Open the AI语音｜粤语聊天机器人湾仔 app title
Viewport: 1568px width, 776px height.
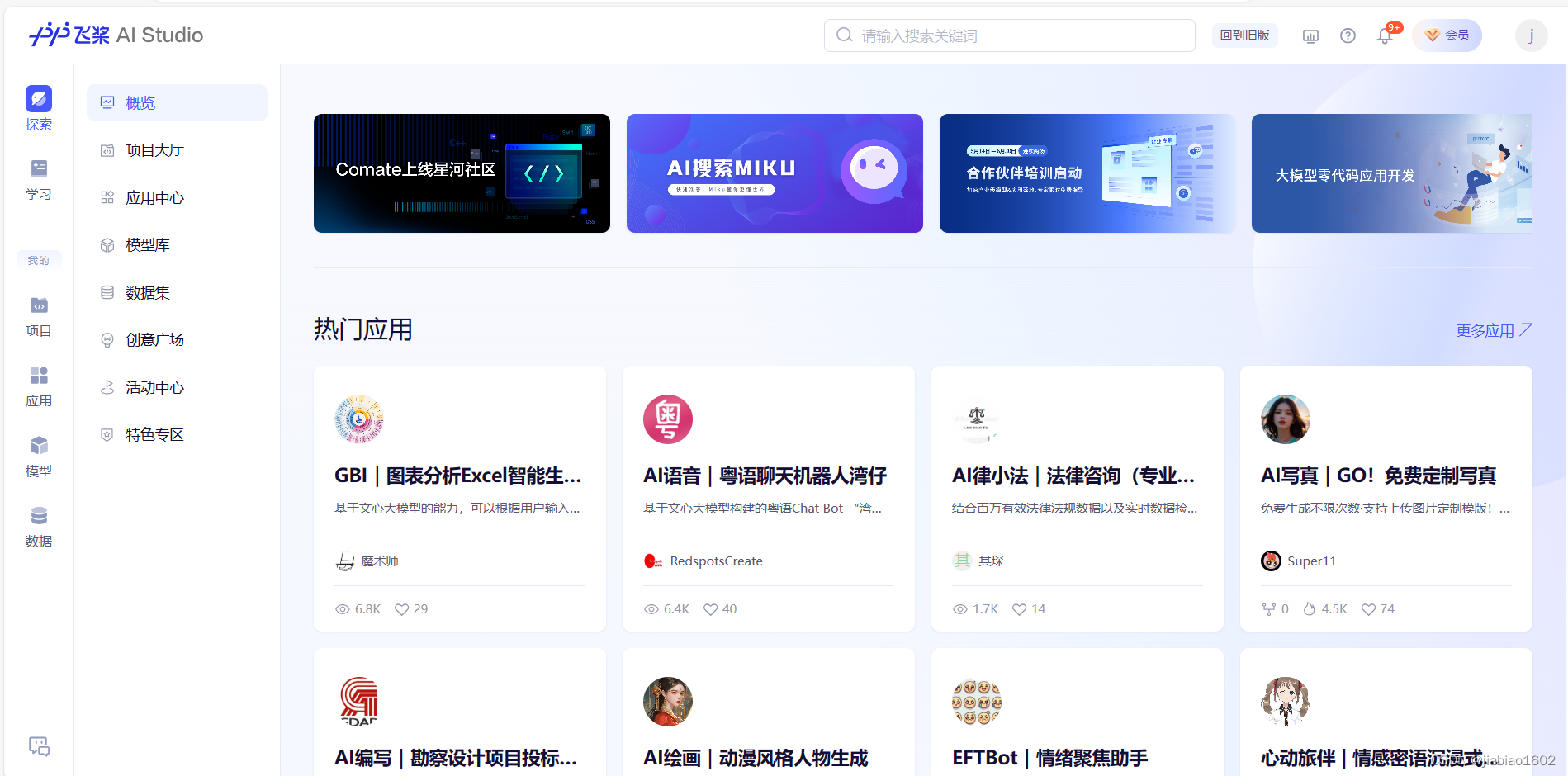(x=765, y=476)
